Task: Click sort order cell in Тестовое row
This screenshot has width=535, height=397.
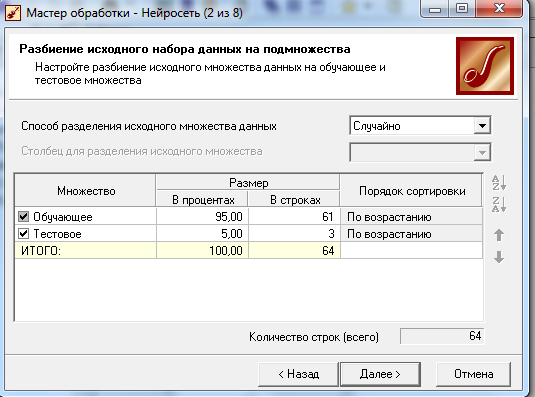Action: [x=411, y=234]
